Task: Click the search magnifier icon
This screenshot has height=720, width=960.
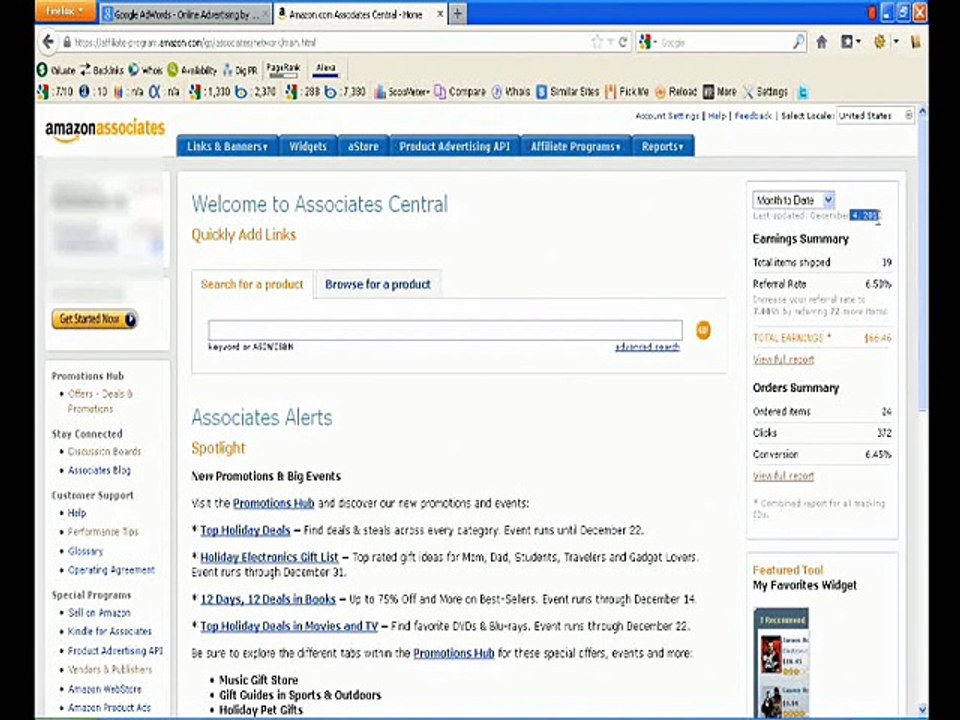Action: [x=798, y=42]
